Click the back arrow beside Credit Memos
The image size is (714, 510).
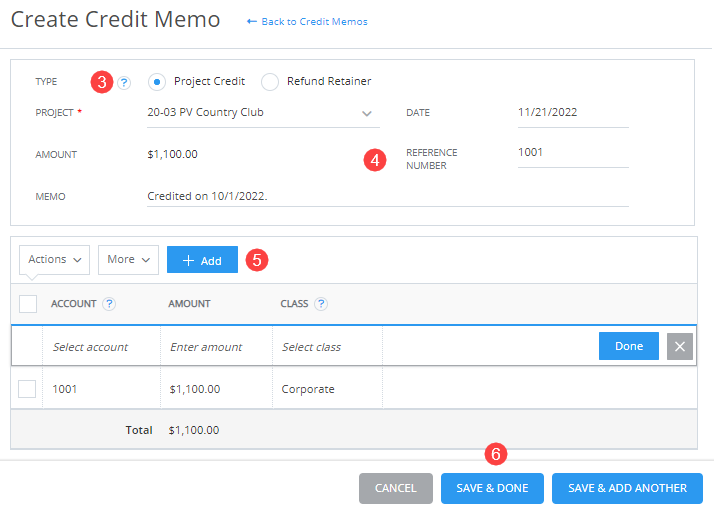(251, 21)
